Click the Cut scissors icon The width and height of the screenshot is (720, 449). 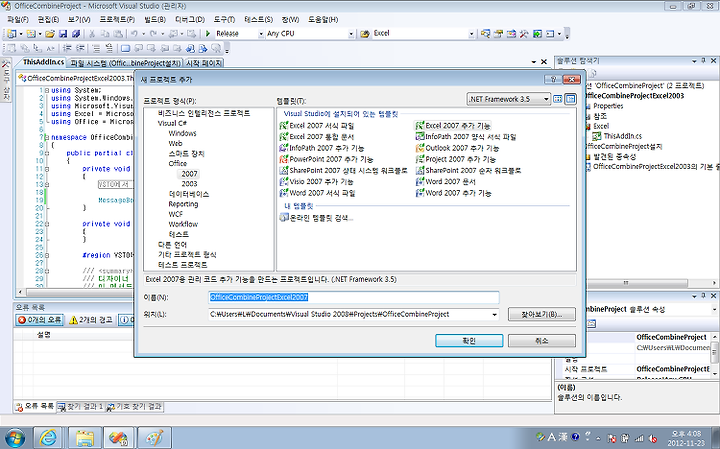(x=92, y=34)
